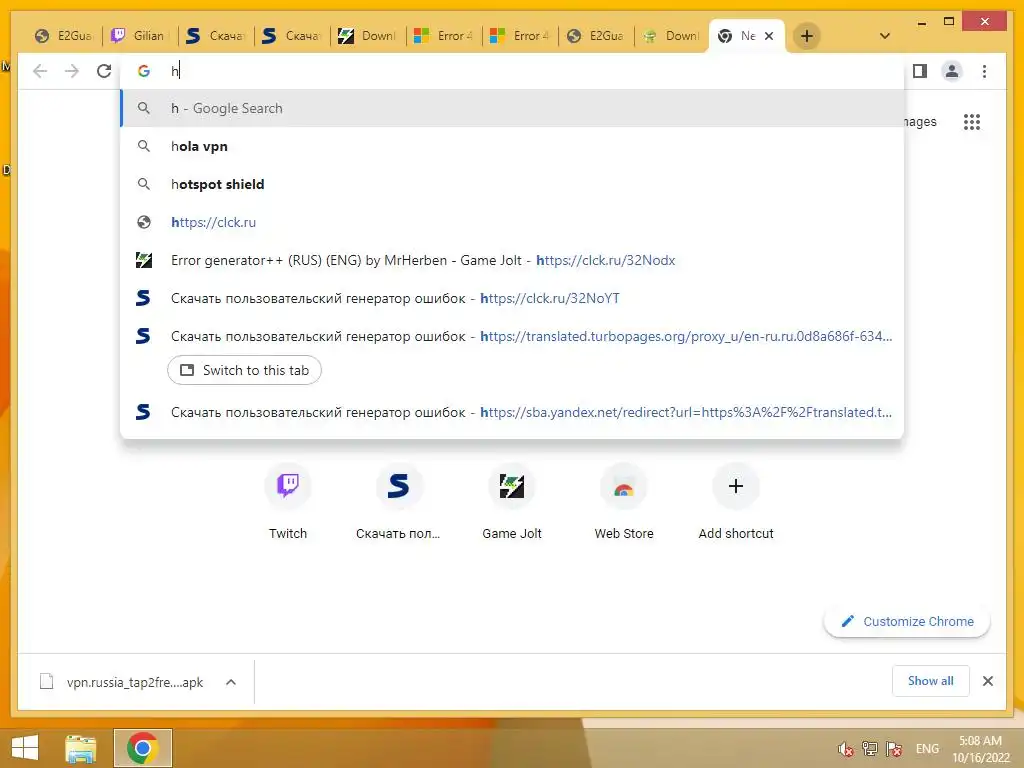This screenshot has width=1024, height=768.
Task: Switch to the Gilian Twitch tab
Action: coord(139,36)
